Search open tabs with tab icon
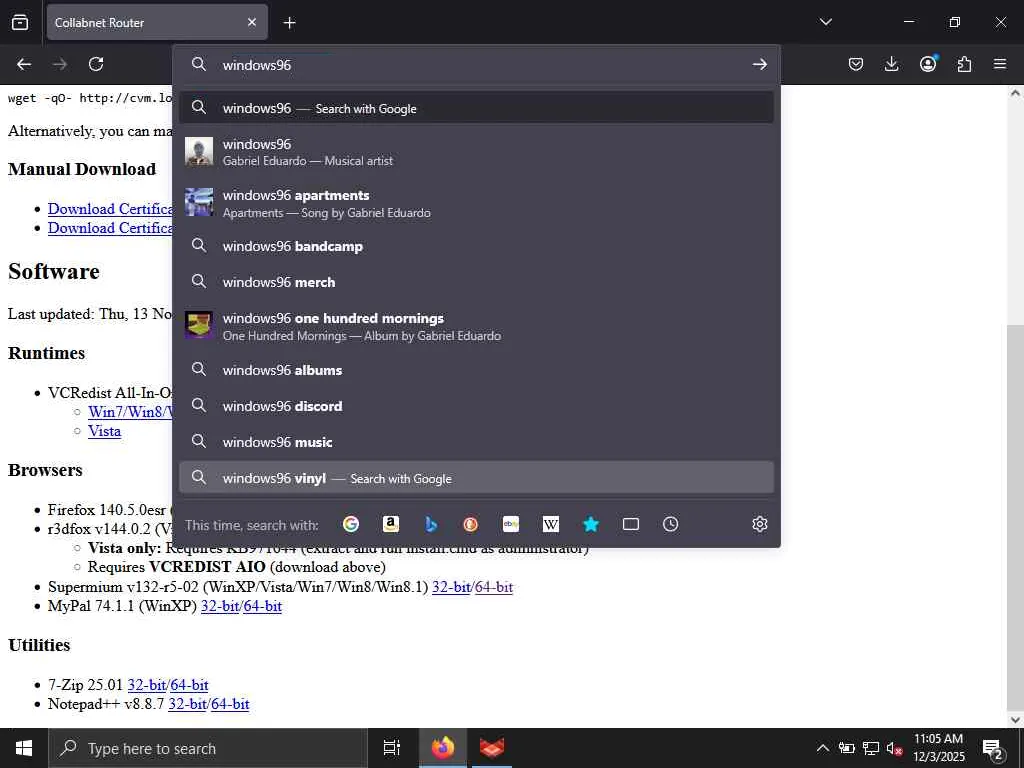The height and width of the screenshot is (768, 1024). [630, 524]
